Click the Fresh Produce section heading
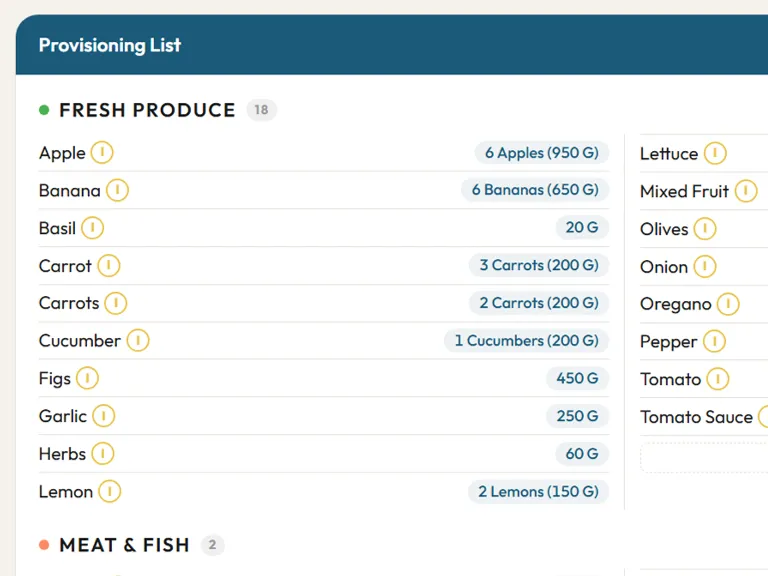Screen dimensions: 768x576 [147, 110]
